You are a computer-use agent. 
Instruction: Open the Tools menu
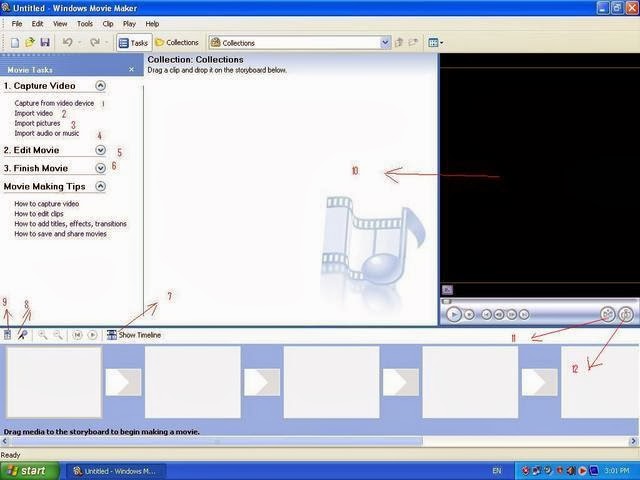84,24
